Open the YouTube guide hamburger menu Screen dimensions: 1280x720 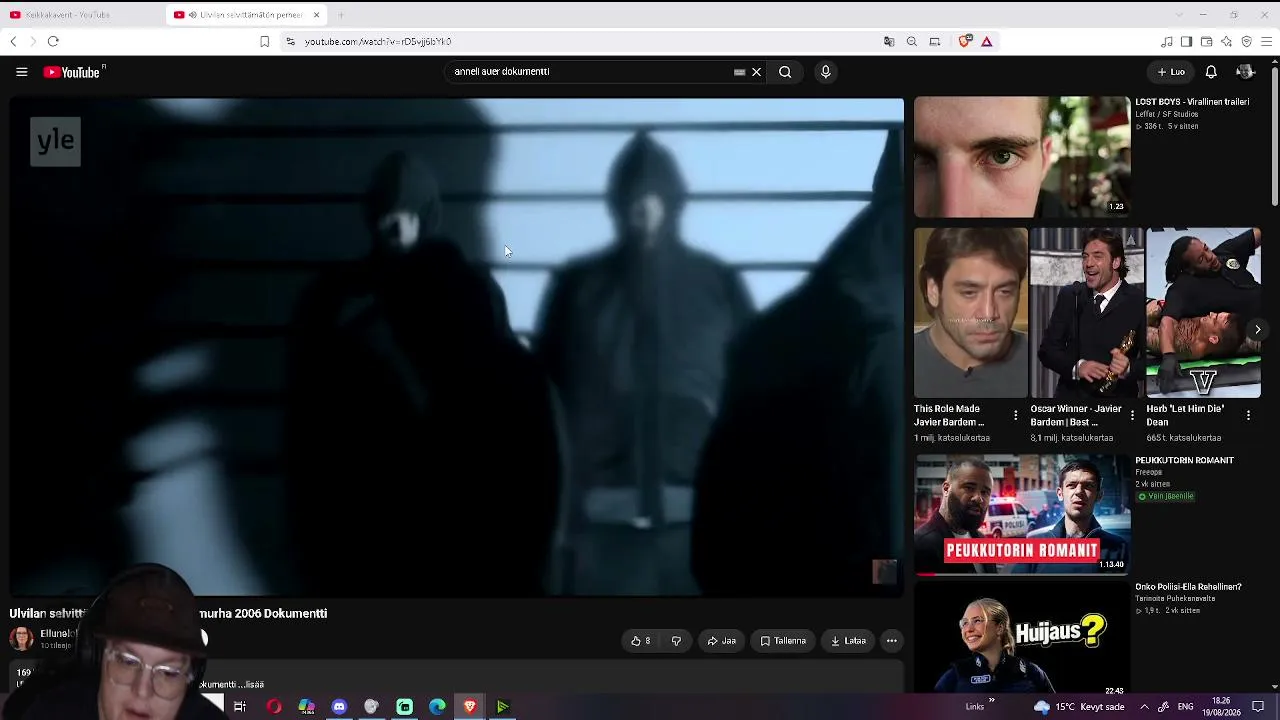point(21,72)
